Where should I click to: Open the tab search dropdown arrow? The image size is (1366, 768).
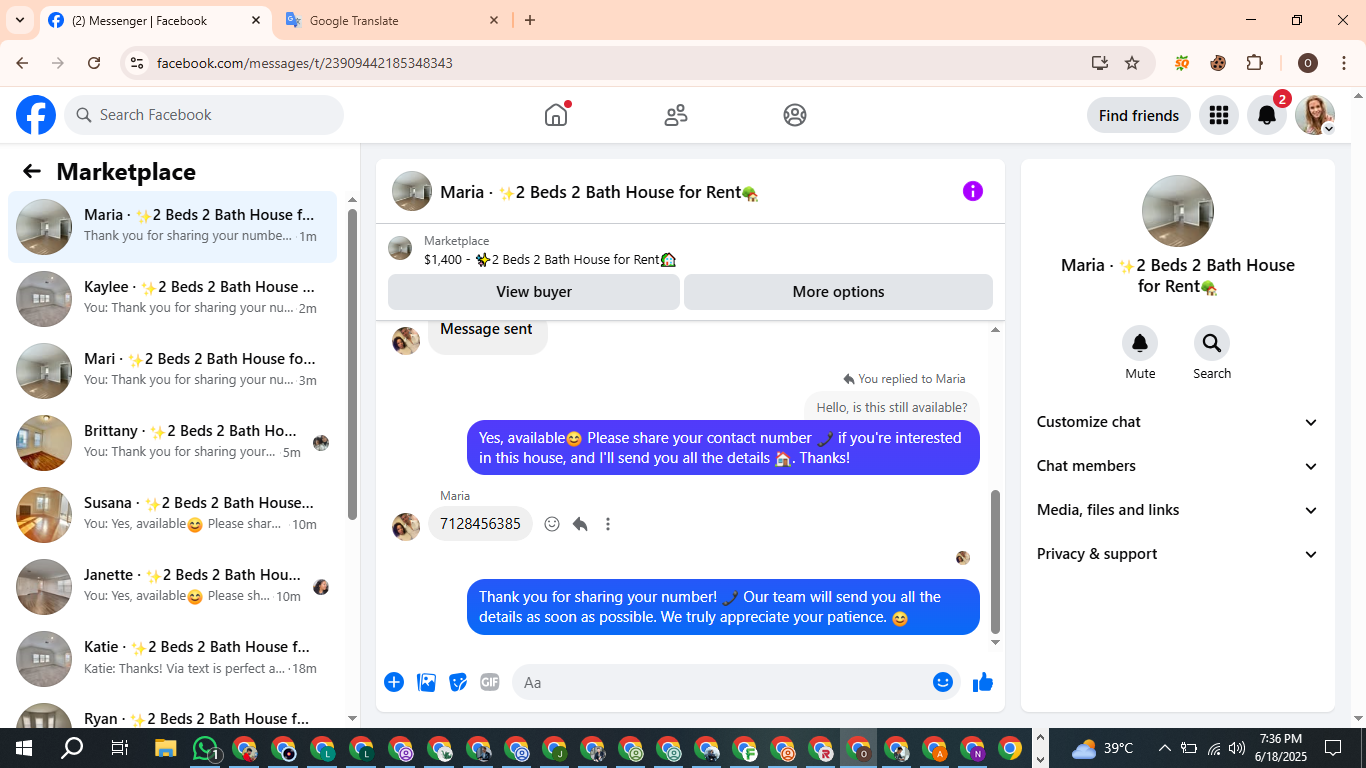point(19,20)
